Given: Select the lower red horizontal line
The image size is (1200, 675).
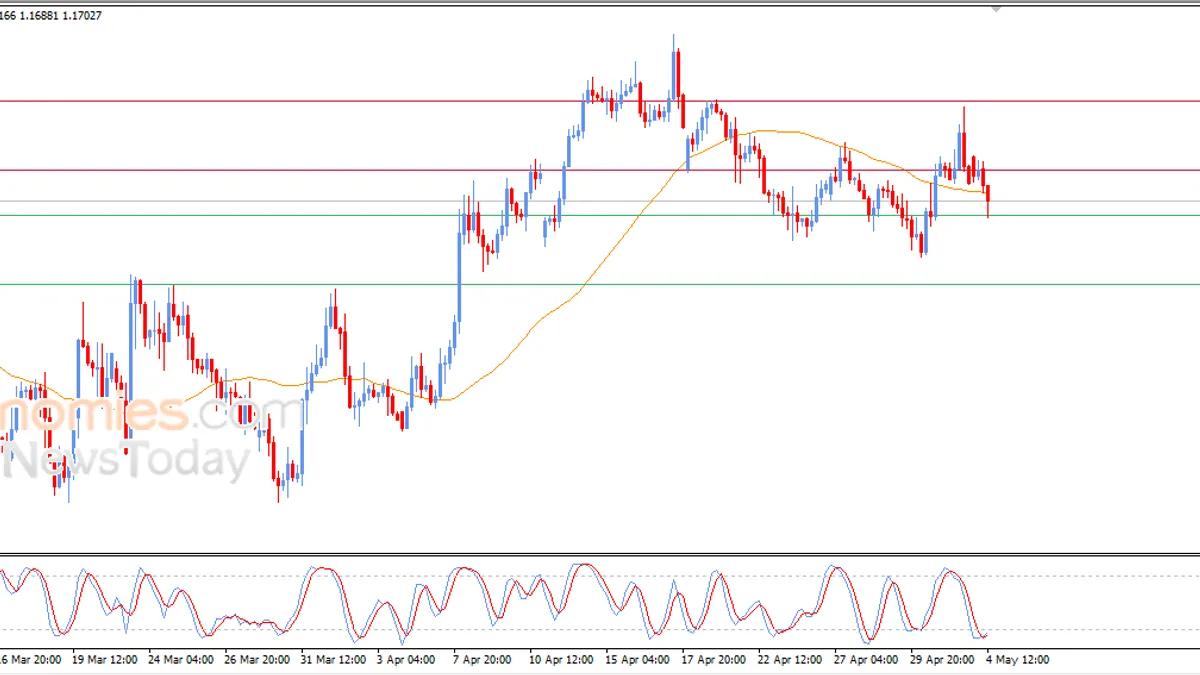Looking at the screenshot, I should tap(600, 170).
